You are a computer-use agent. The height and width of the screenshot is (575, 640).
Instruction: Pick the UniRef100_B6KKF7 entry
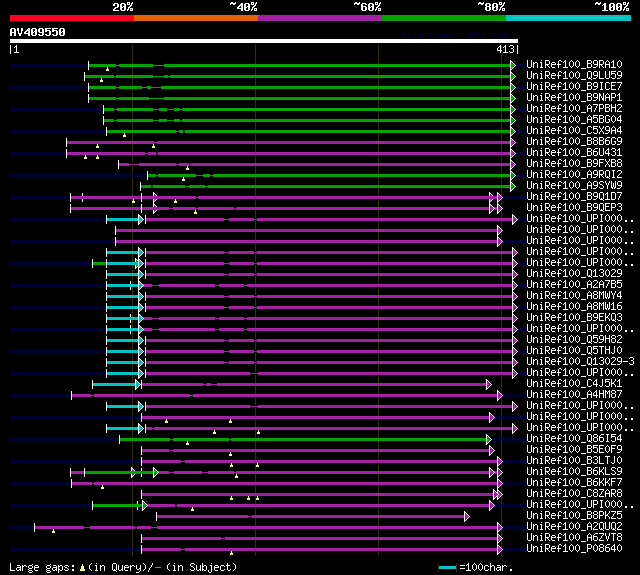tap(574, 483)
